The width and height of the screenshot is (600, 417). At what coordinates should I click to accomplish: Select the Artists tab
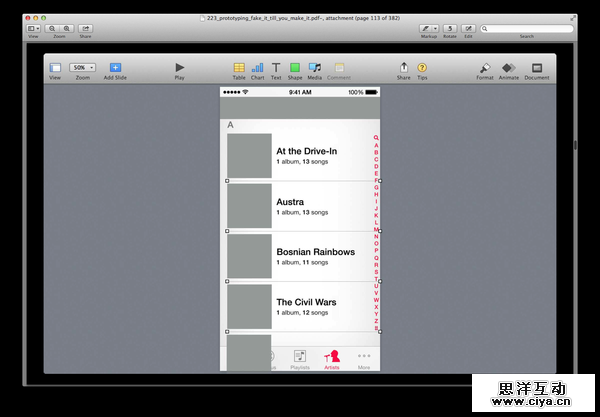coord(332,357)
